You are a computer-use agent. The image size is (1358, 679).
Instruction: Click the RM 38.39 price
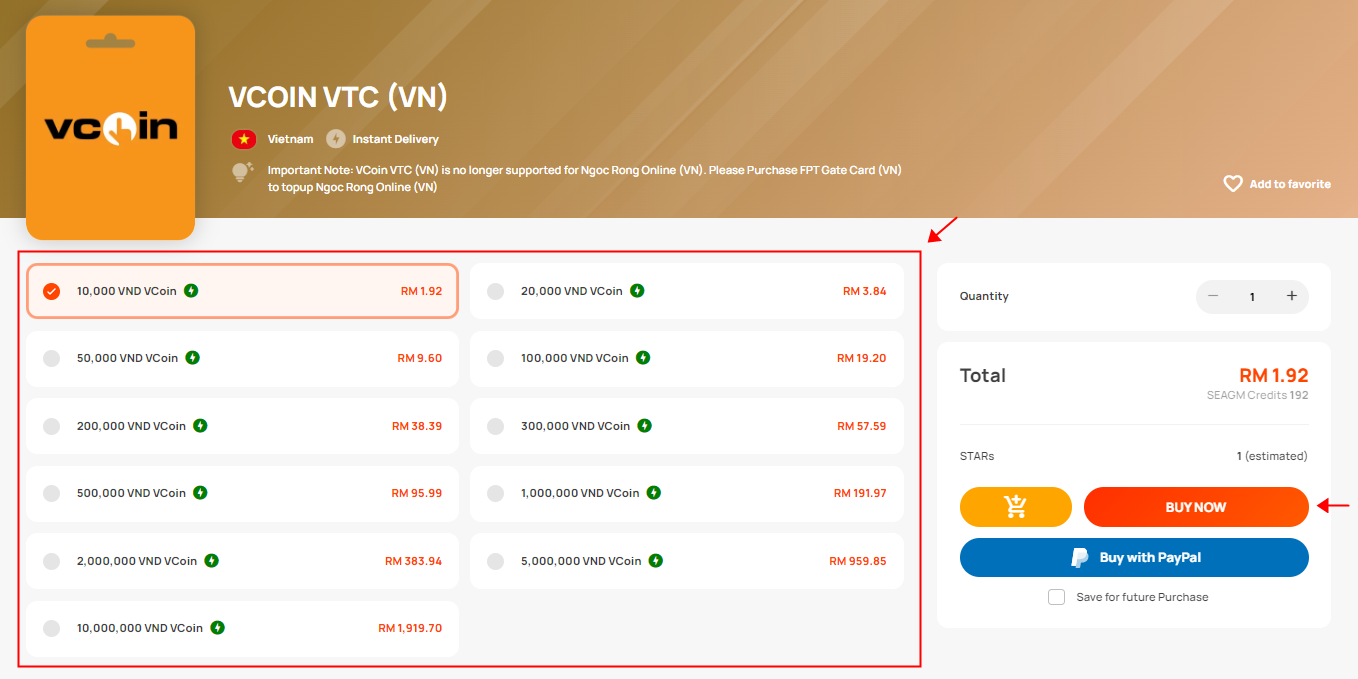coord(417,426)
